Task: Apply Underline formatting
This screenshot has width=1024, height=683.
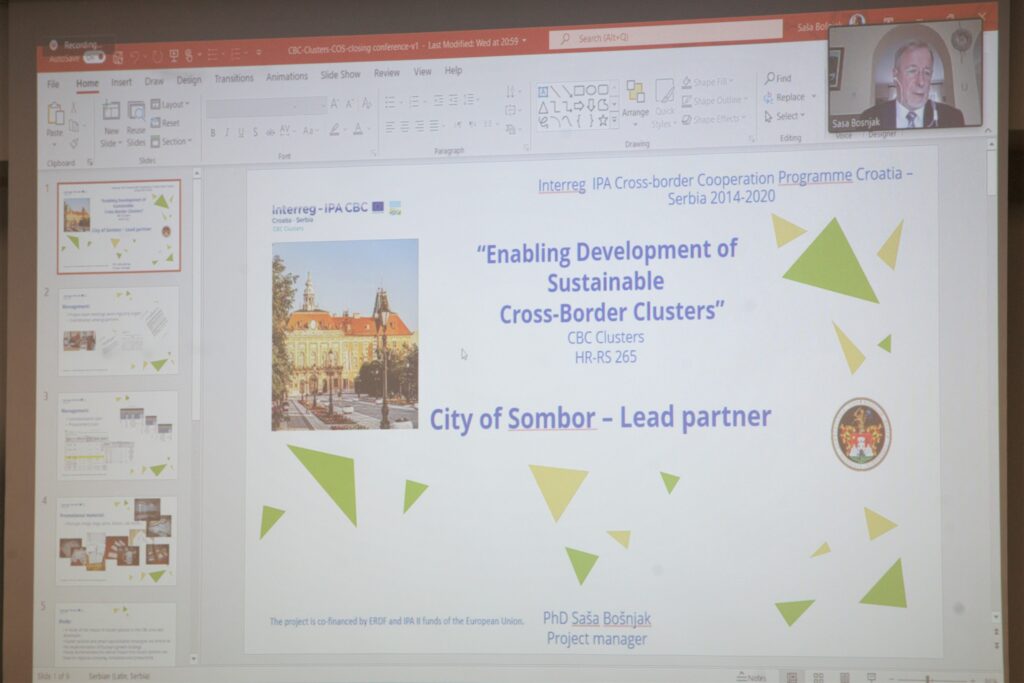Action: 240,133
